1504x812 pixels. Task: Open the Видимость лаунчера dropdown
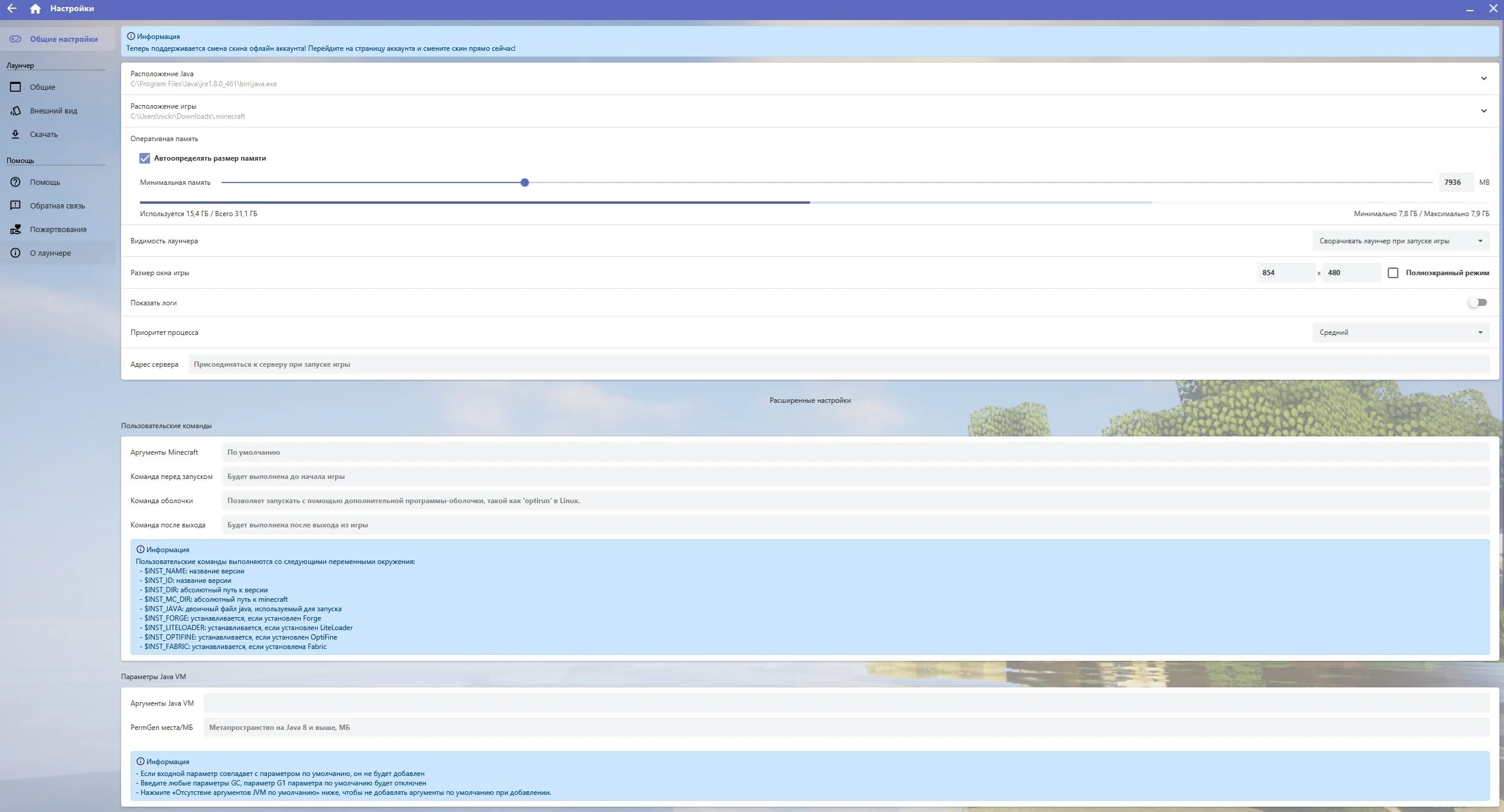1400,241
